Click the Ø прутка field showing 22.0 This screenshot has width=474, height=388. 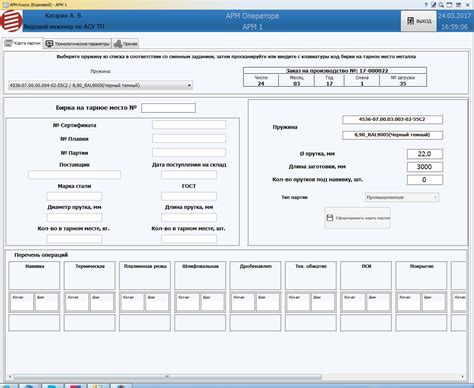pyautogui.click(x=425, y=154)
